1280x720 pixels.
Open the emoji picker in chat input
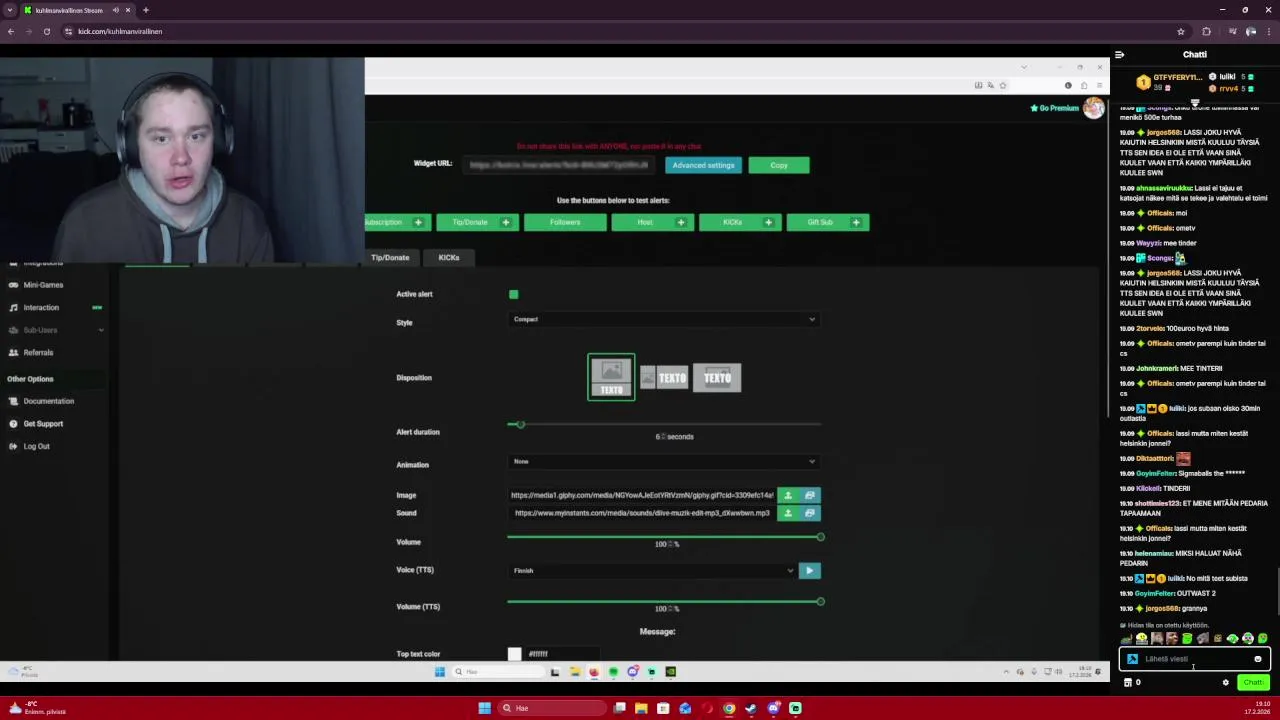click(x=1258, y=659)
